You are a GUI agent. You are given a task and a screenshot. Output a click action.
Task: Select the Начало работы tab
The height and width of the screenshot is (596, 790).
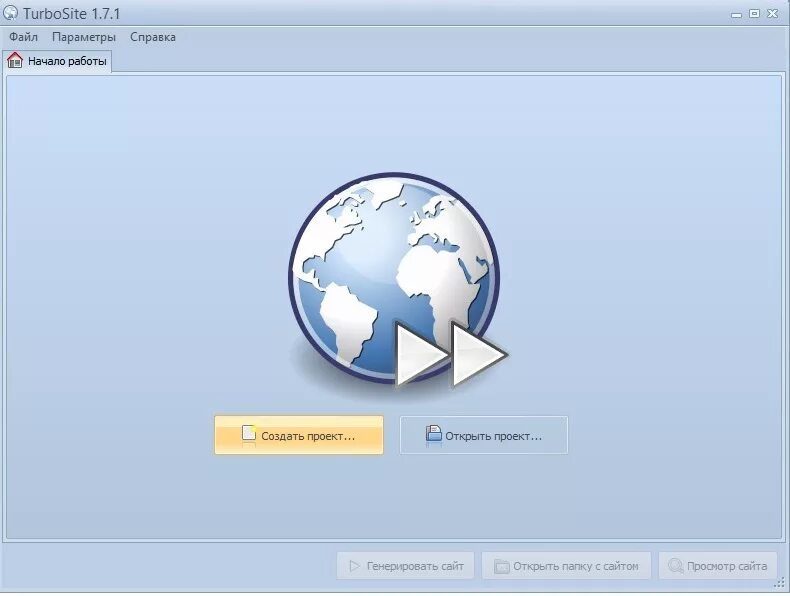(x=57, y=61)
